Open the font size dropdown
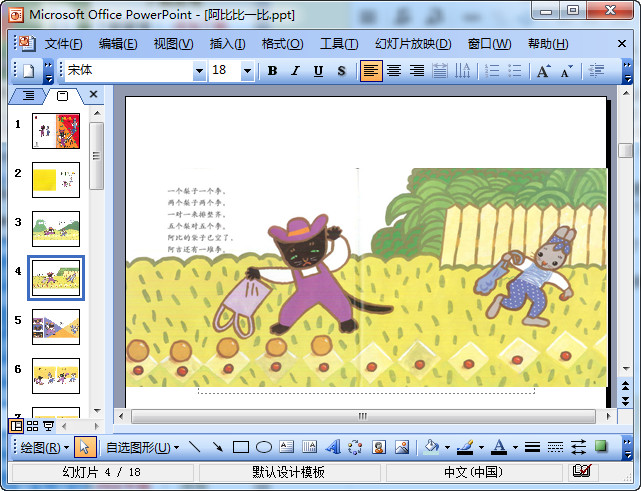 click(x=247, y=71)
